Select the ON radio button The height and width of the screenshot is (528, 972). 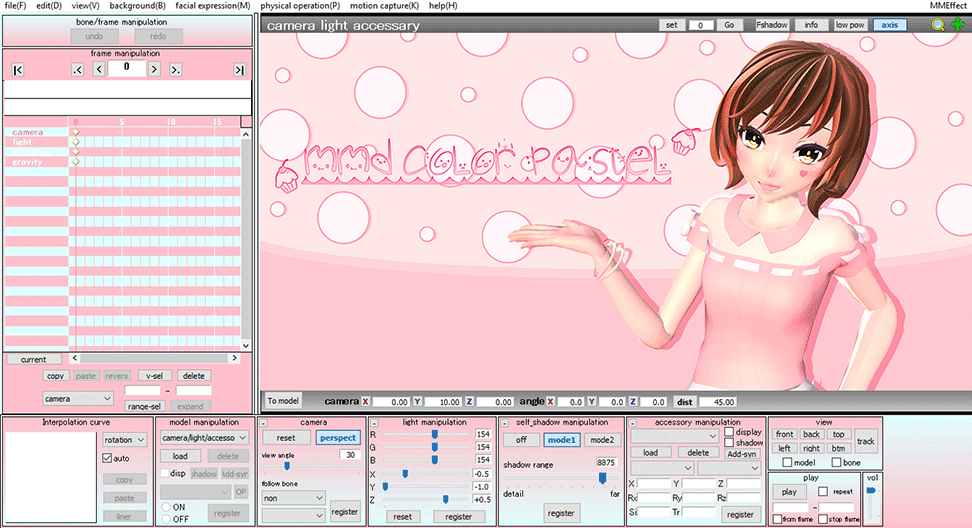click(x=166, y=507)
